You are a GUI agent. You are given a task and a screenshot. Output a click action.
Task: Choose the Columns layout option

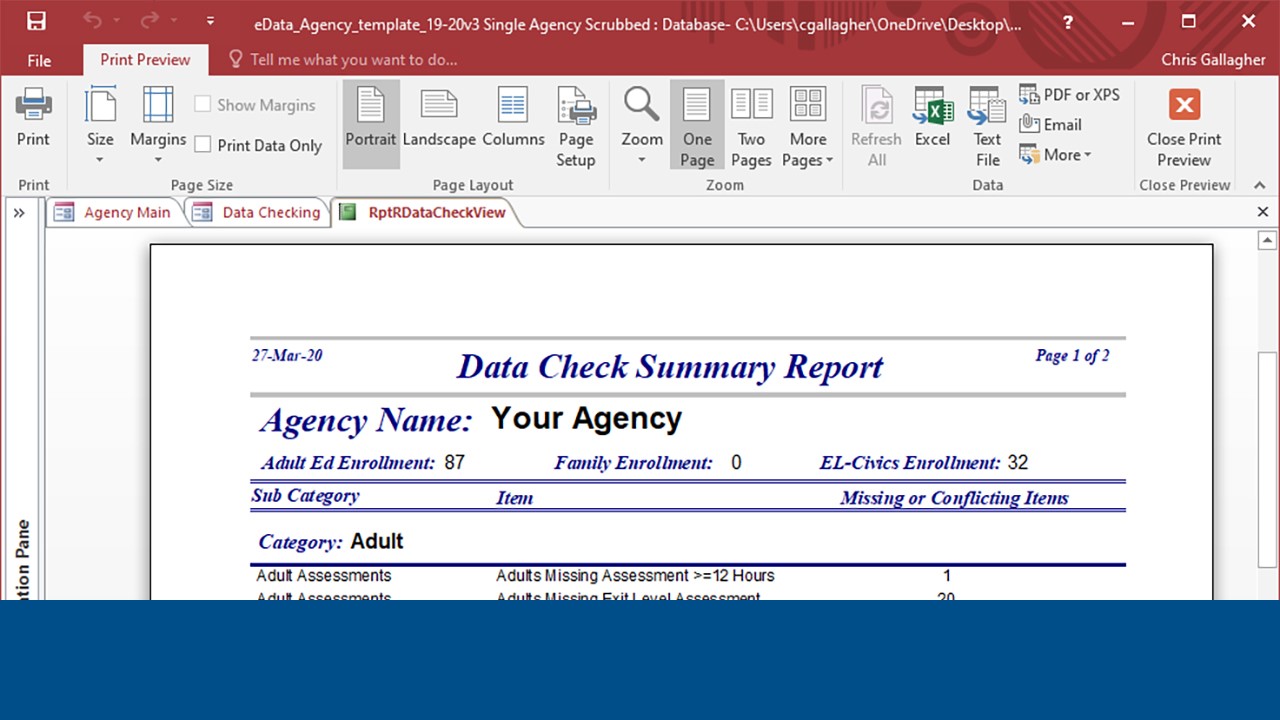pyautogui.click(x=513, y=118)
